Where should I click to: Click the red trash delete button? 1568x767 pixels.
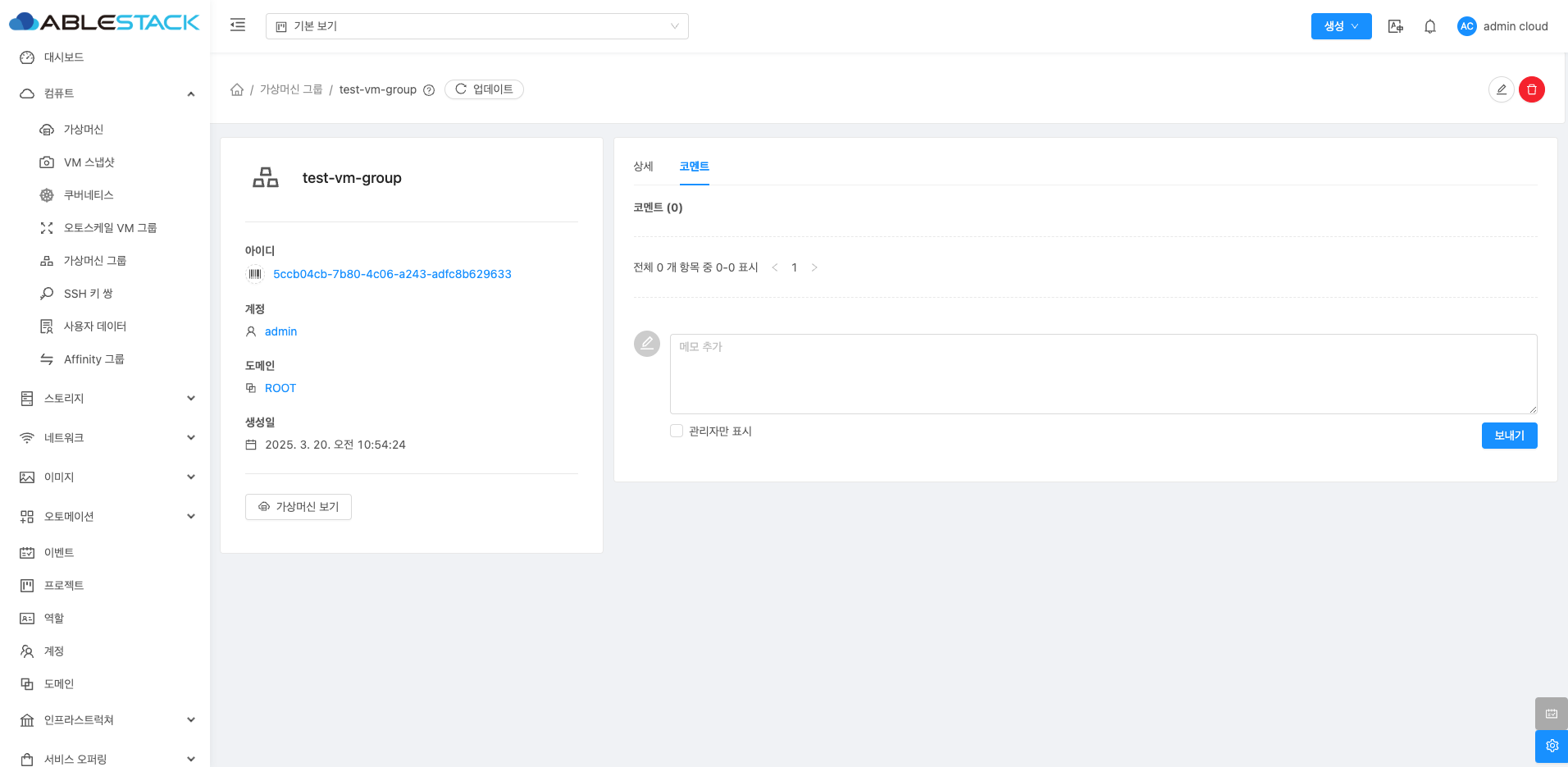(1532, 89)
